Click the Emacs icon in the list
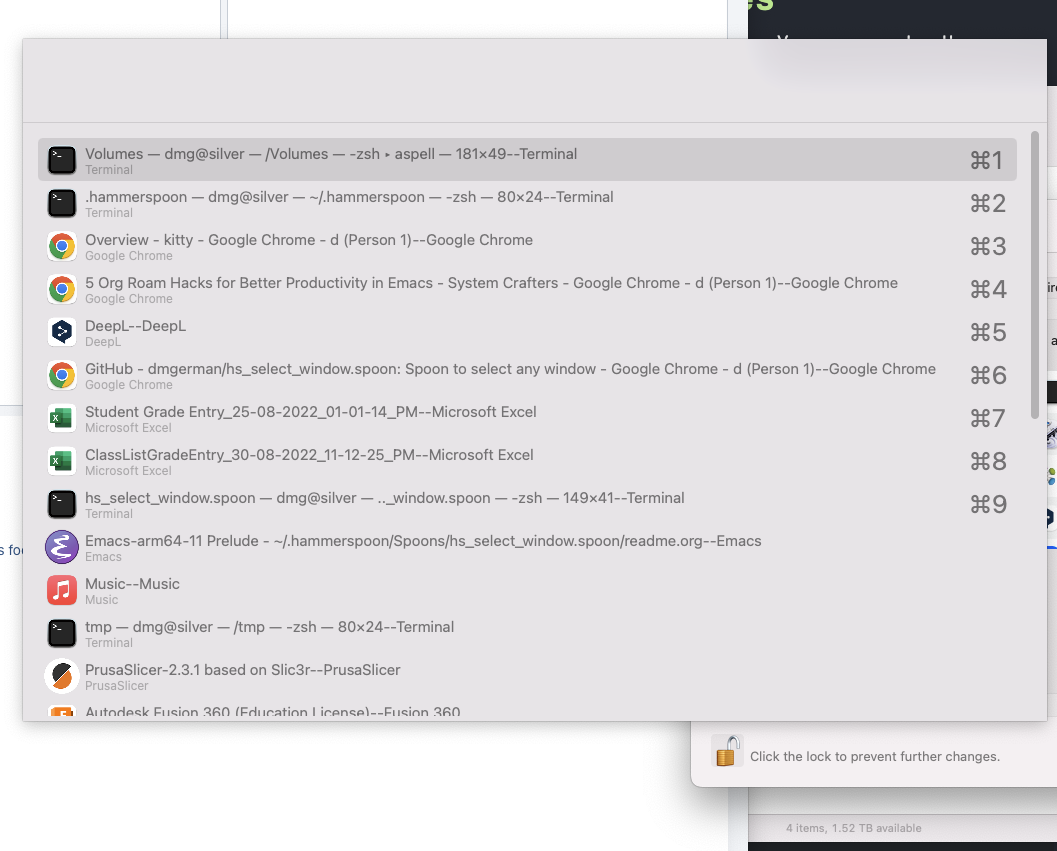Viewport: 1057px width, 851px height. 61,548
